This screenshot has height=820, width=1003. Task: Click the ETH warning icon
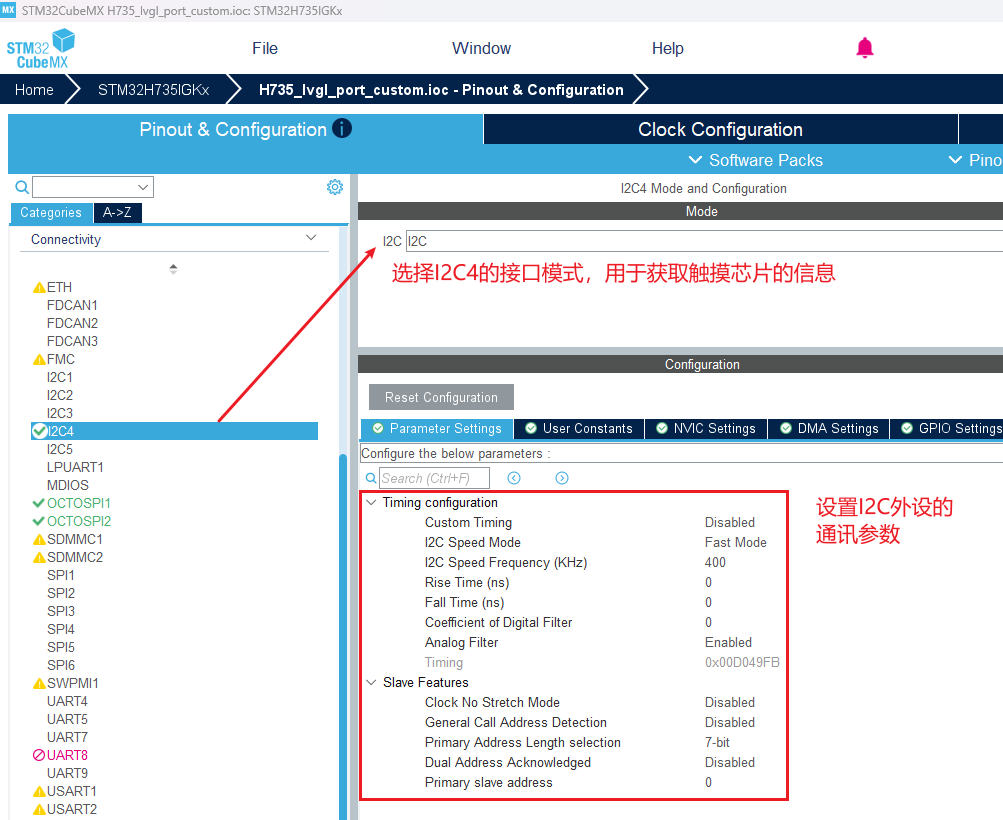tap(39, 288)
